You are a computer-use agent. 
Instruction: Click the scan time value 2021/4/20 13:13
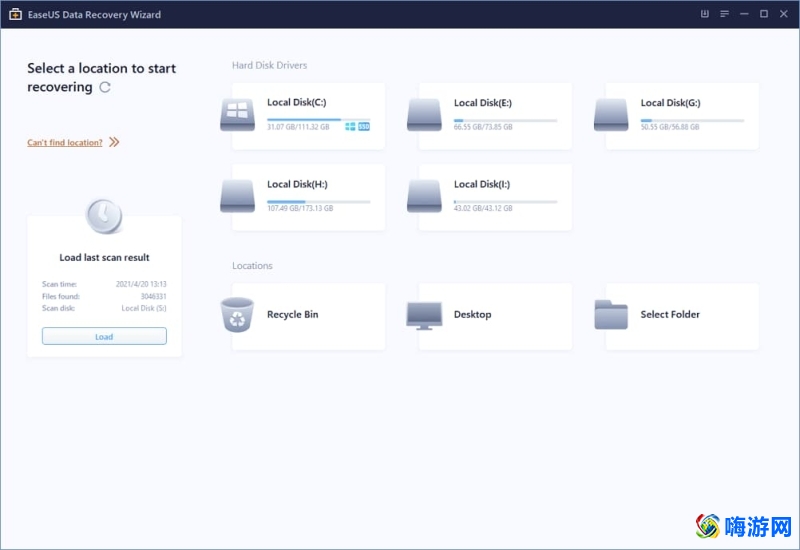click(x=141, y=284)
